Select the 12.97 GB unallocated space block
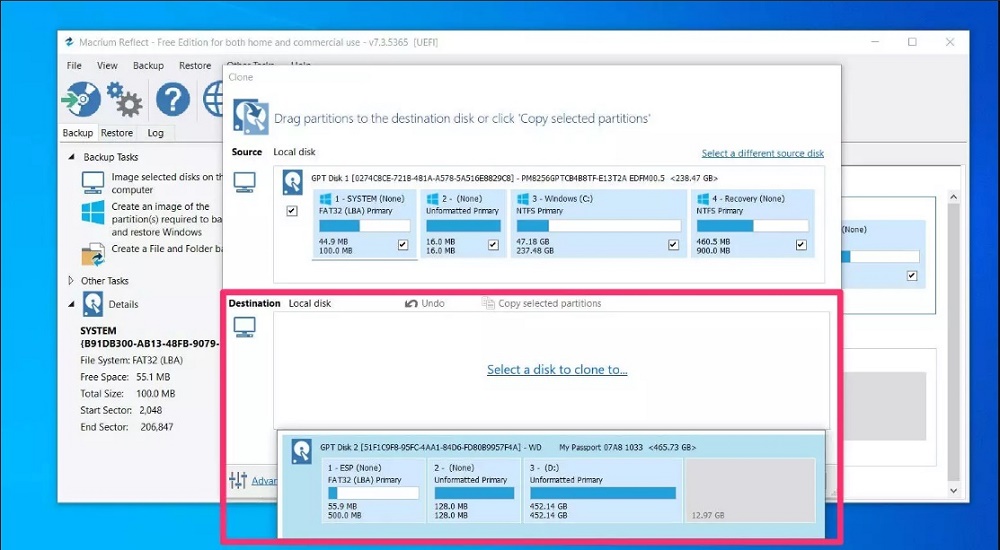The height and width of the screenshot is (550, 1000). coord(750,491)
